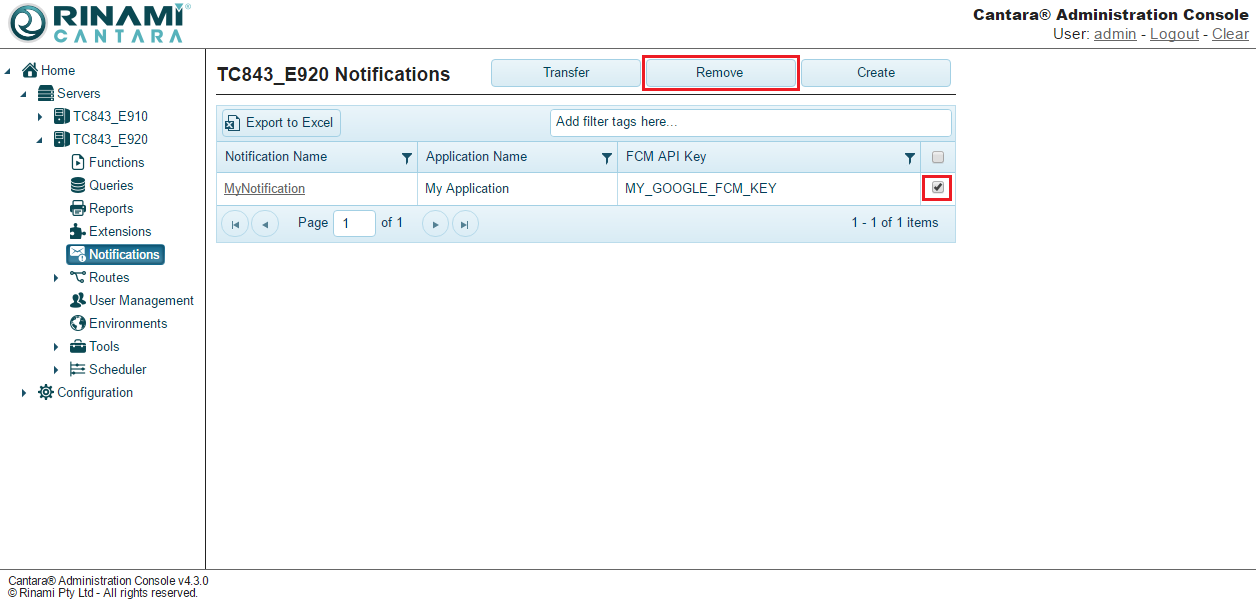Click the Configuration gear icon
This screenshot has height=609, width=1256.
pos(46,392)
